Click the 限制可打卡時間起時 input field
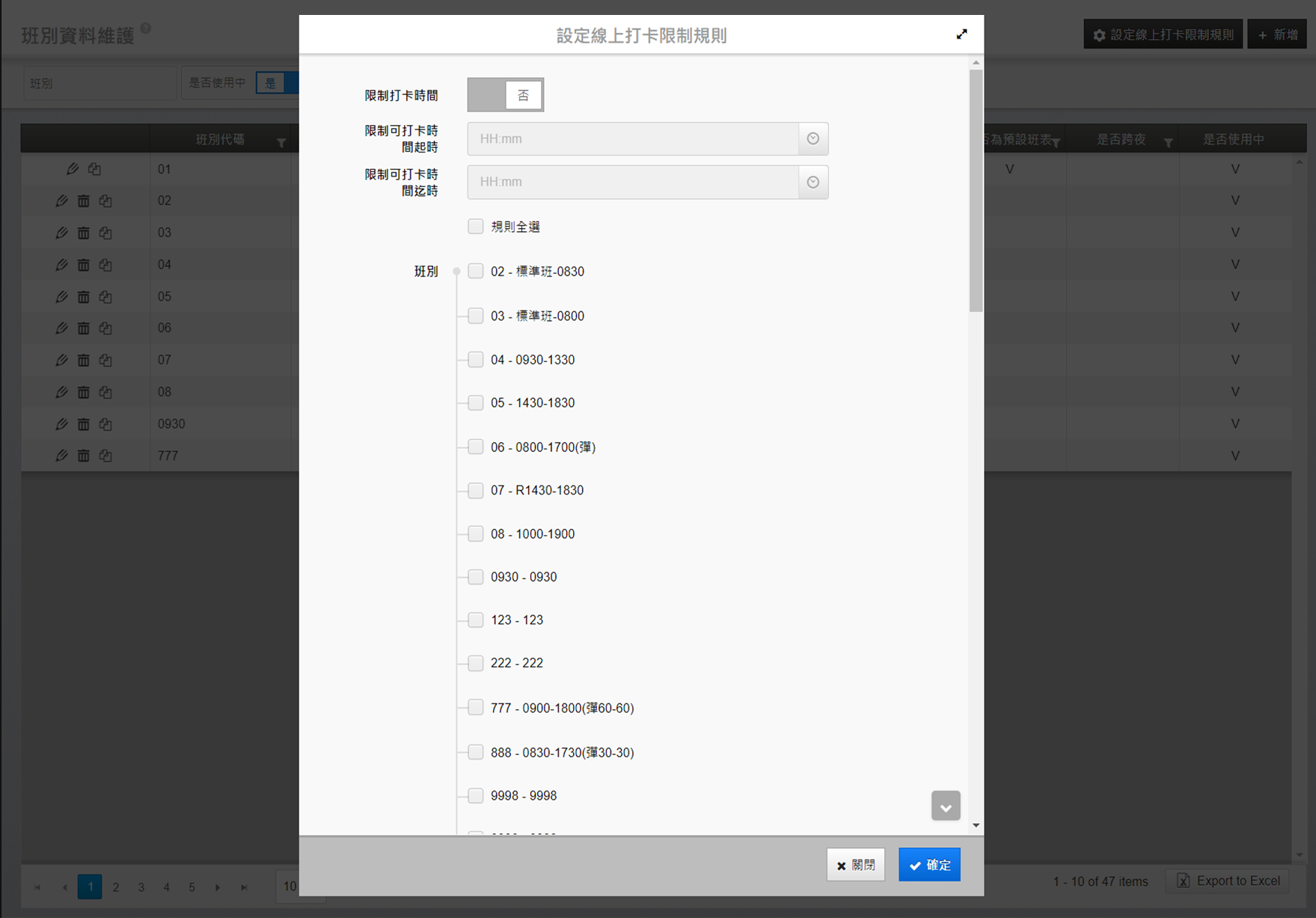The width and height of the screenshot is (1316, 918). tap(633, 139)
